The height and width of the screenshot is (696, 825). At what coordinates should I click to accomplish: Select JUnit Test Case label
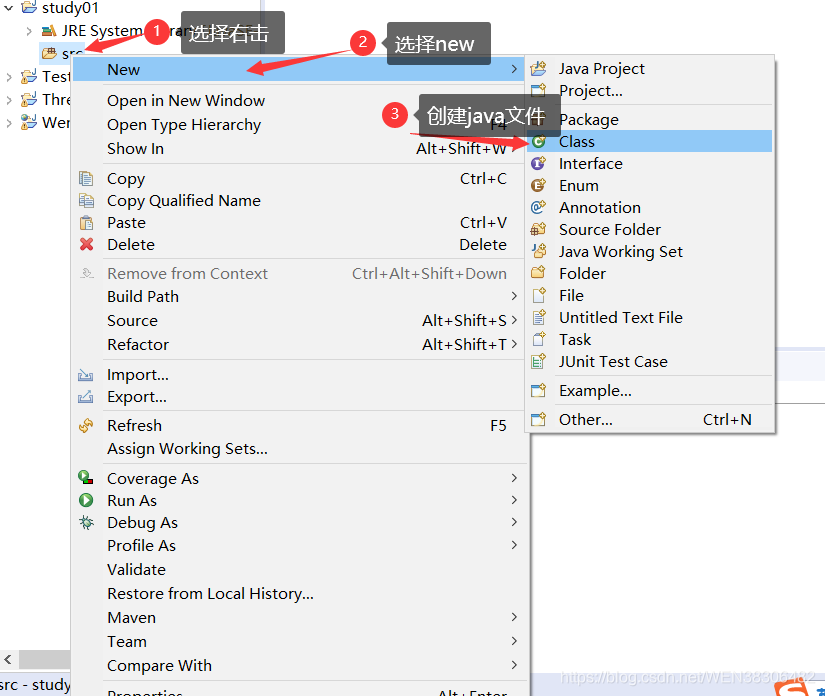[613, 361]
